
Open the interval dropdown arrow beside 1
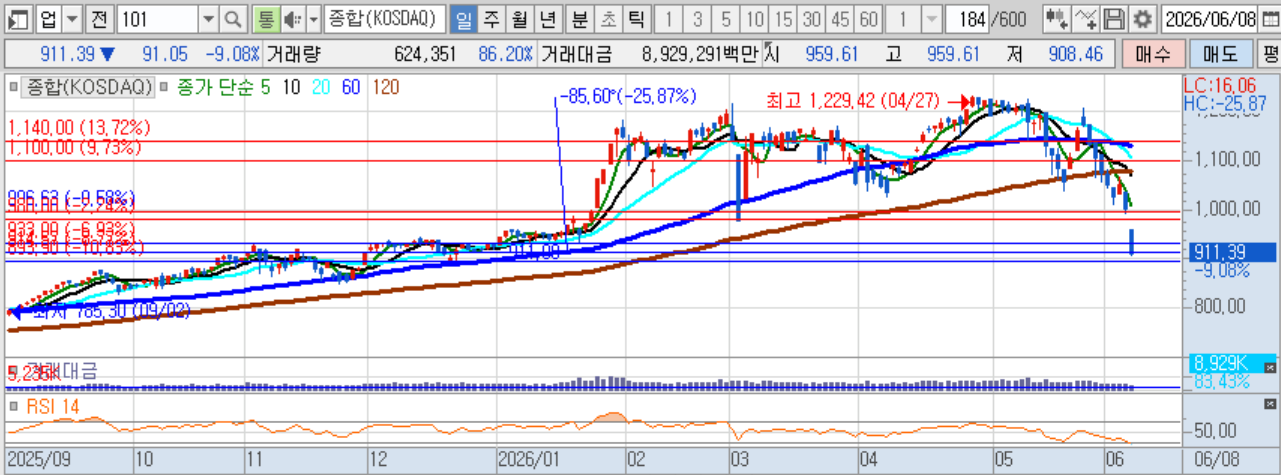pyautogui.click(x=930, y=19)
